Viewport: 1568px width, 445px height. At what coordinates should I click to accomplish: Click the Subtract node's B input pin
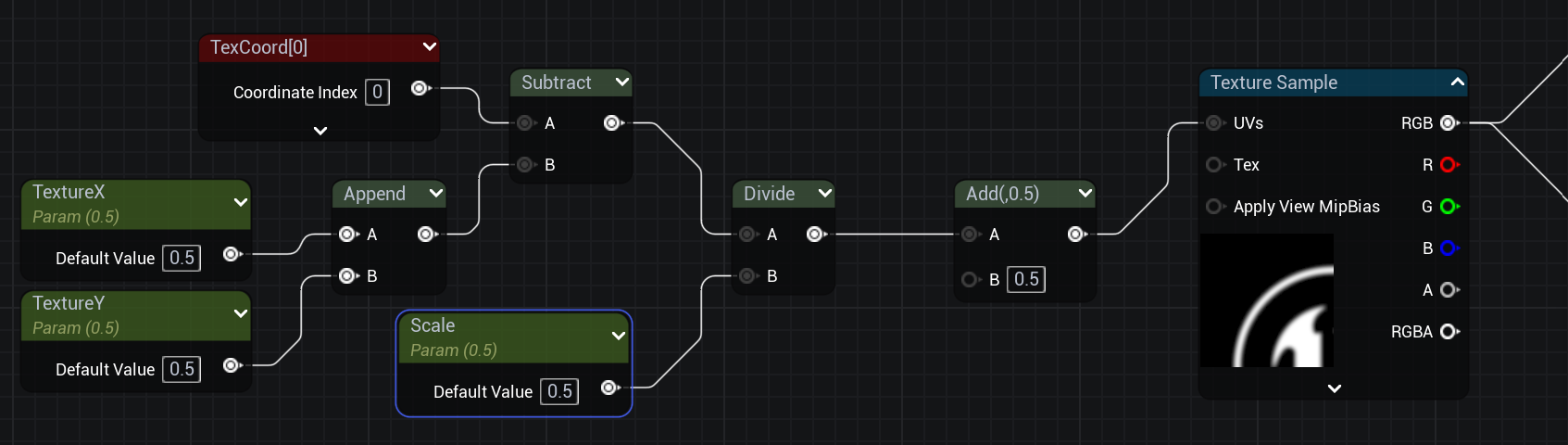coord(526,164)
